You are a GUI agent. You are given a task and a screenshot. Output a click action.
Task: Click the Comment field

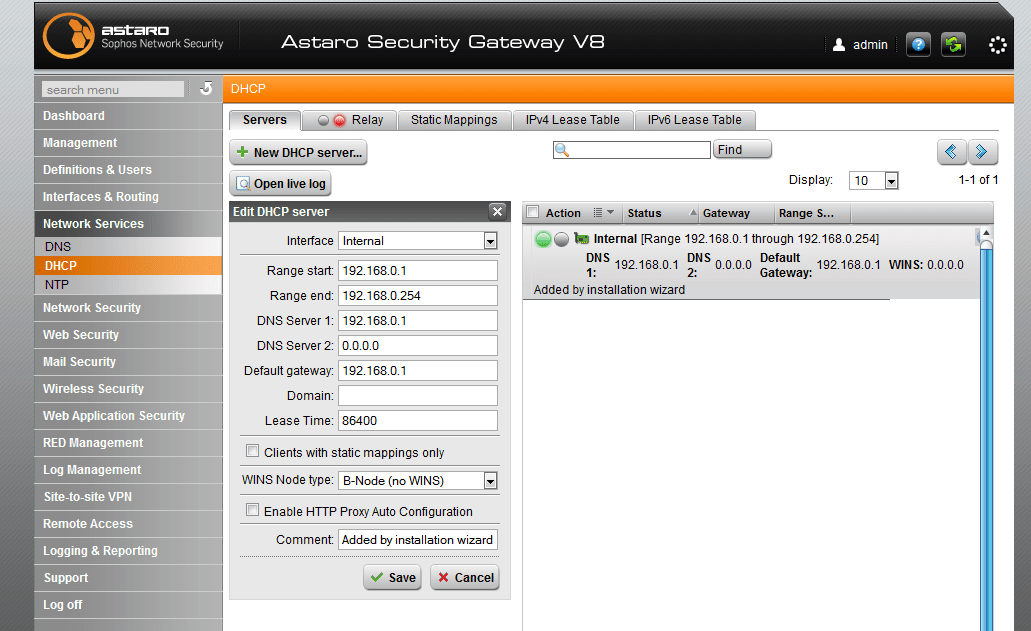pyautogui.click(x=418, y=540)
